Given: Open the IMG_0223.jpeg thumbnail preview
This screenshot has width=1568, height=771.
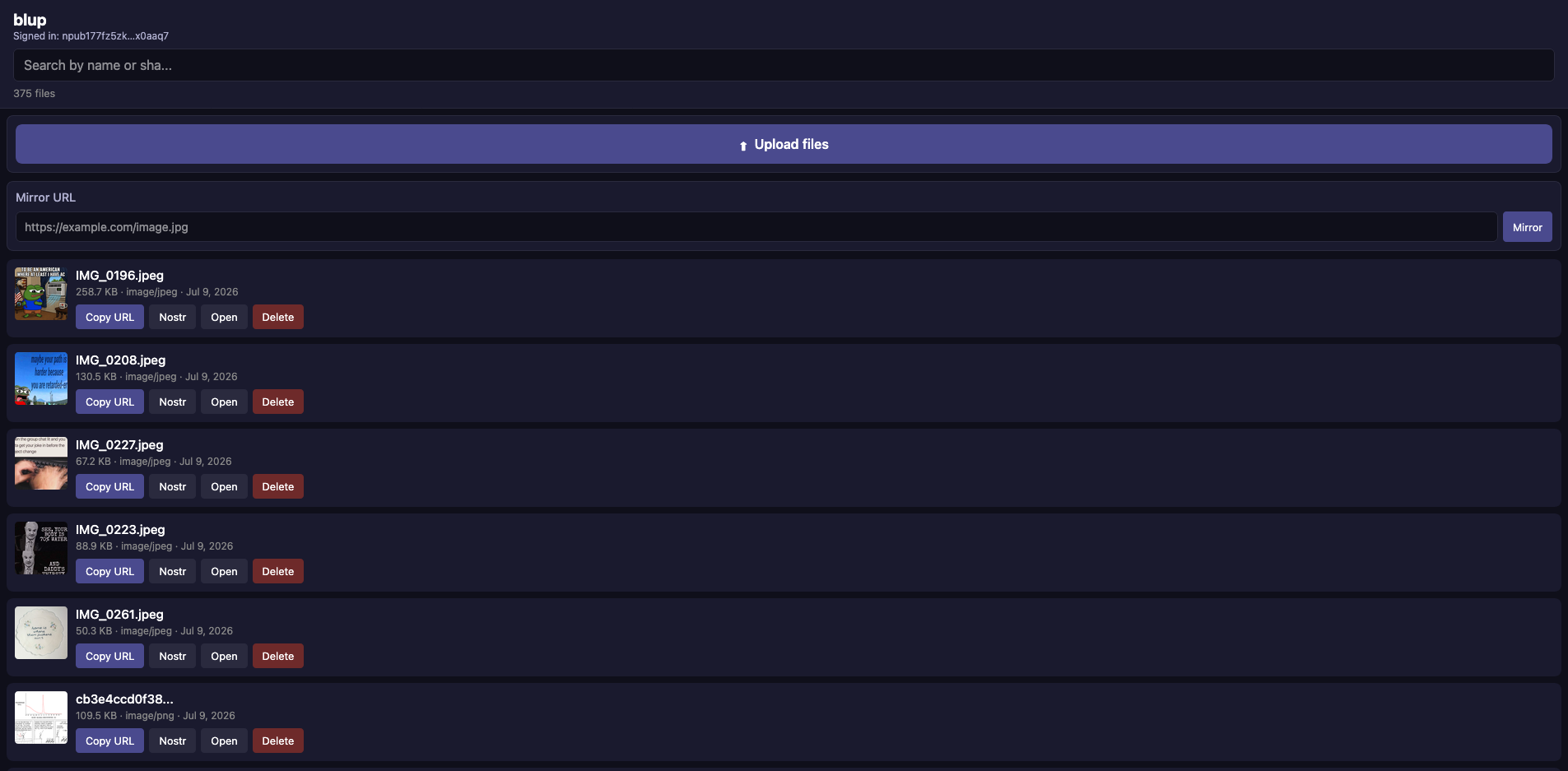Looking at the screenshot, I should click(x=41, y=548).
